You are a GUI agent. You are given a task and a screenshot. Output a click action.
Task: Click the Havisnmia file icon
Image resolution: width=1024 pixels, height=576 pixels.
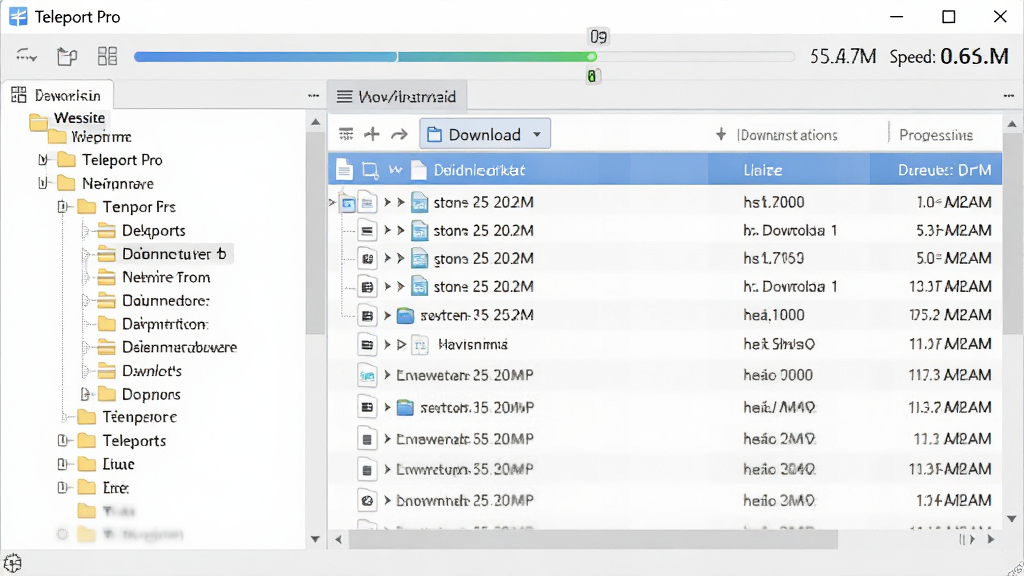(x=420, y=344)
